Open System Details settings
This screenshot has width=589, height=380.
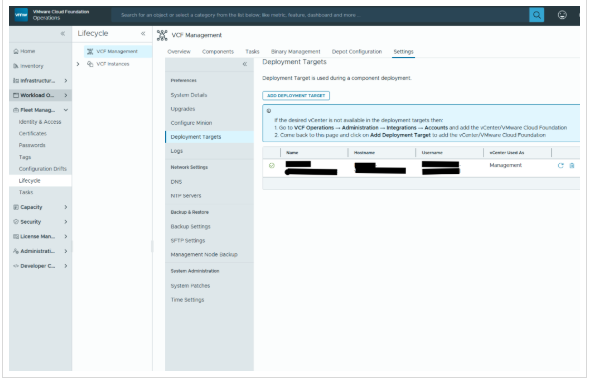click(189, 95)
